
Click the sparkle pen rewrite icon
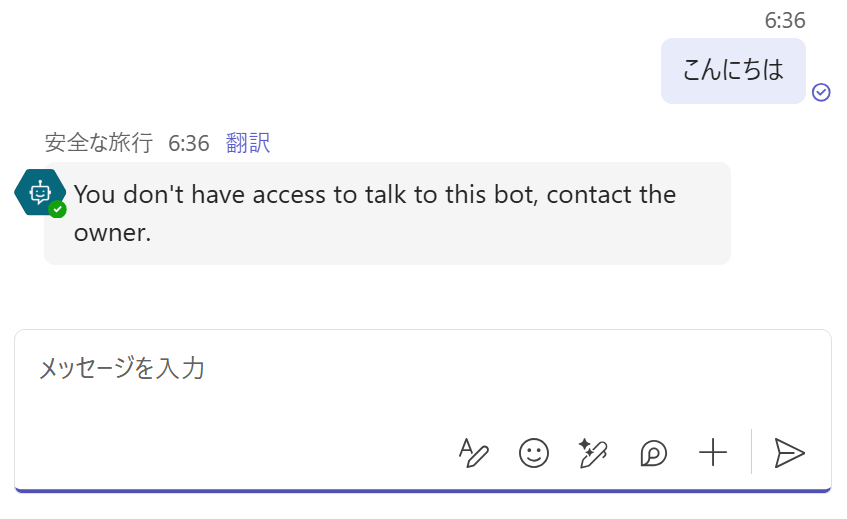coord(593,453)
